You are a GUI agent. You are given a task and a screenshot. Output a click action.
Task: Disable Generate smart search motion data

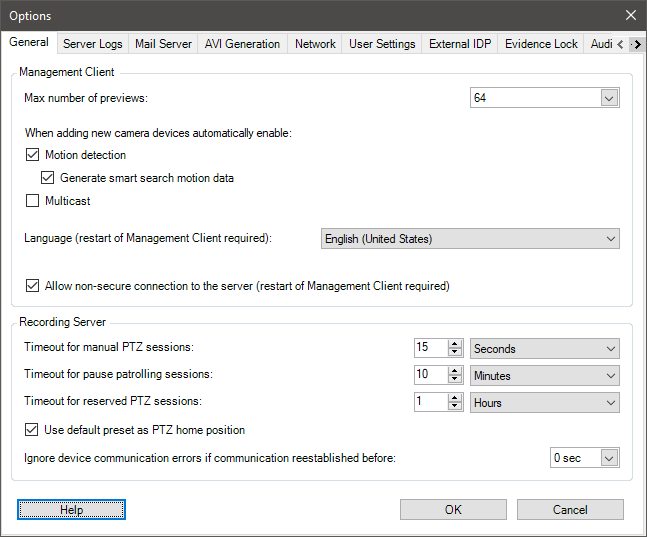tap(48, 178)
